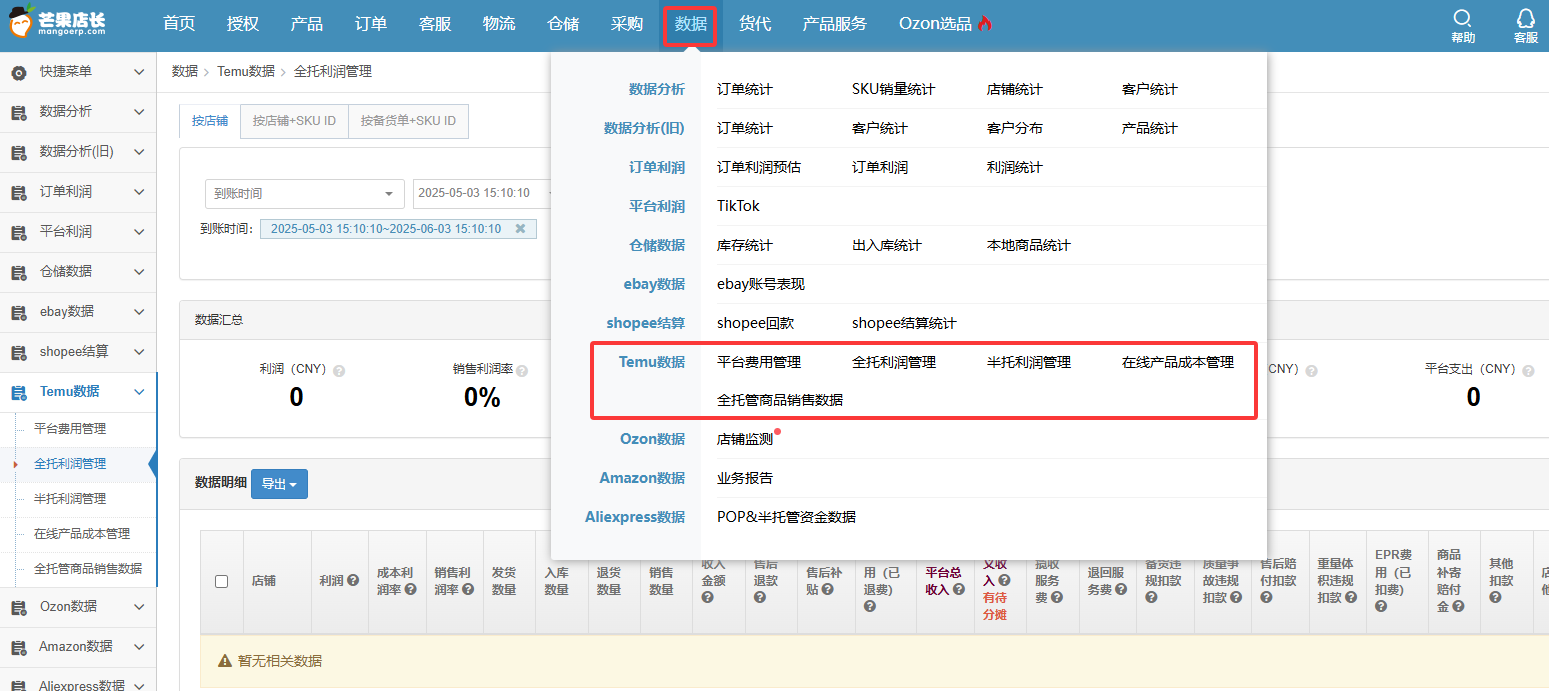Open the 订单 top menu
Image resolution: width=1549 pixels, height=691 pixels.
(370, 24)
